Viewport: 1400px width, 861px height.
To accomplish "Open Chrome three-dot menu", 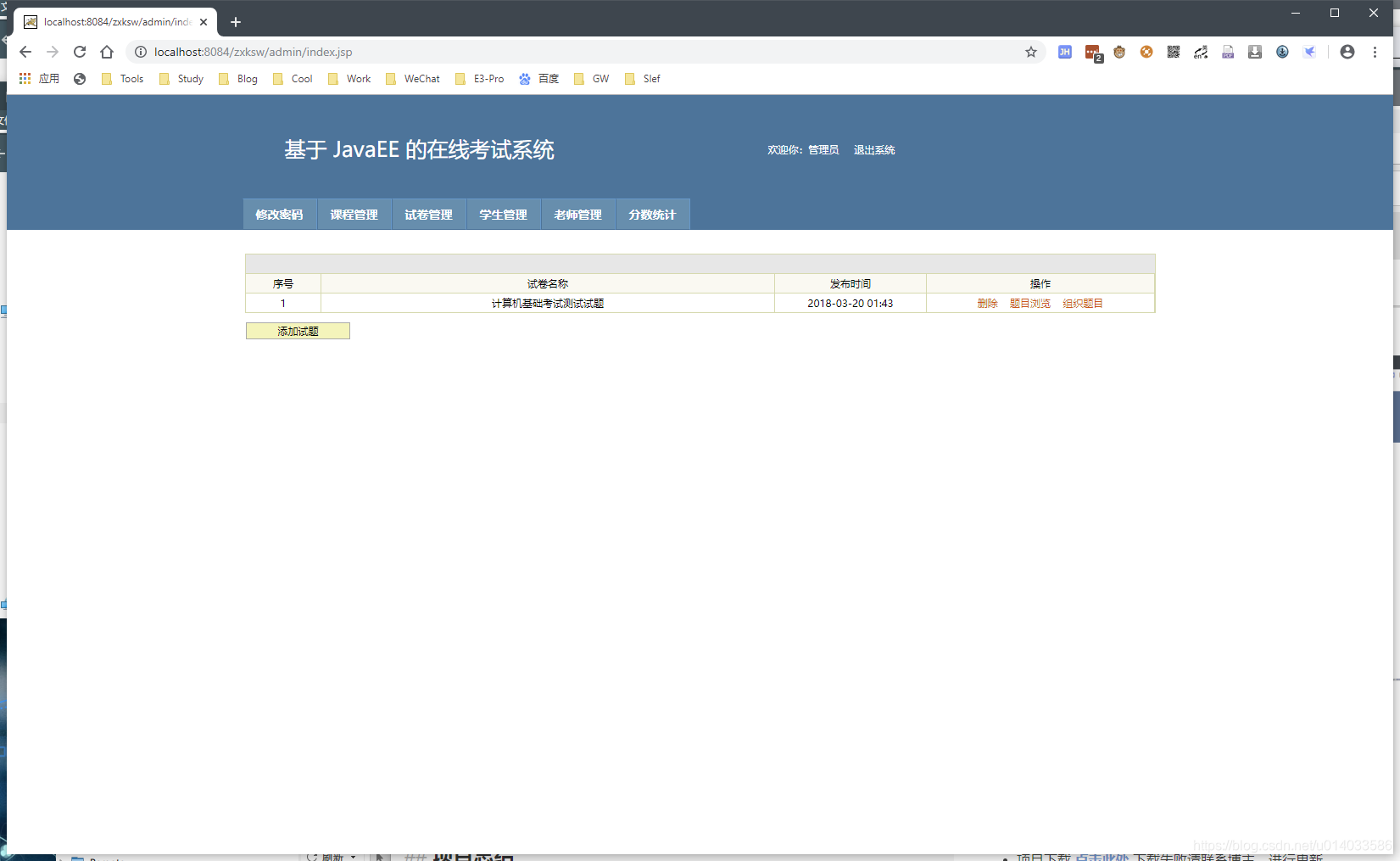I will pyautogui.click(x=1375, y=52).
